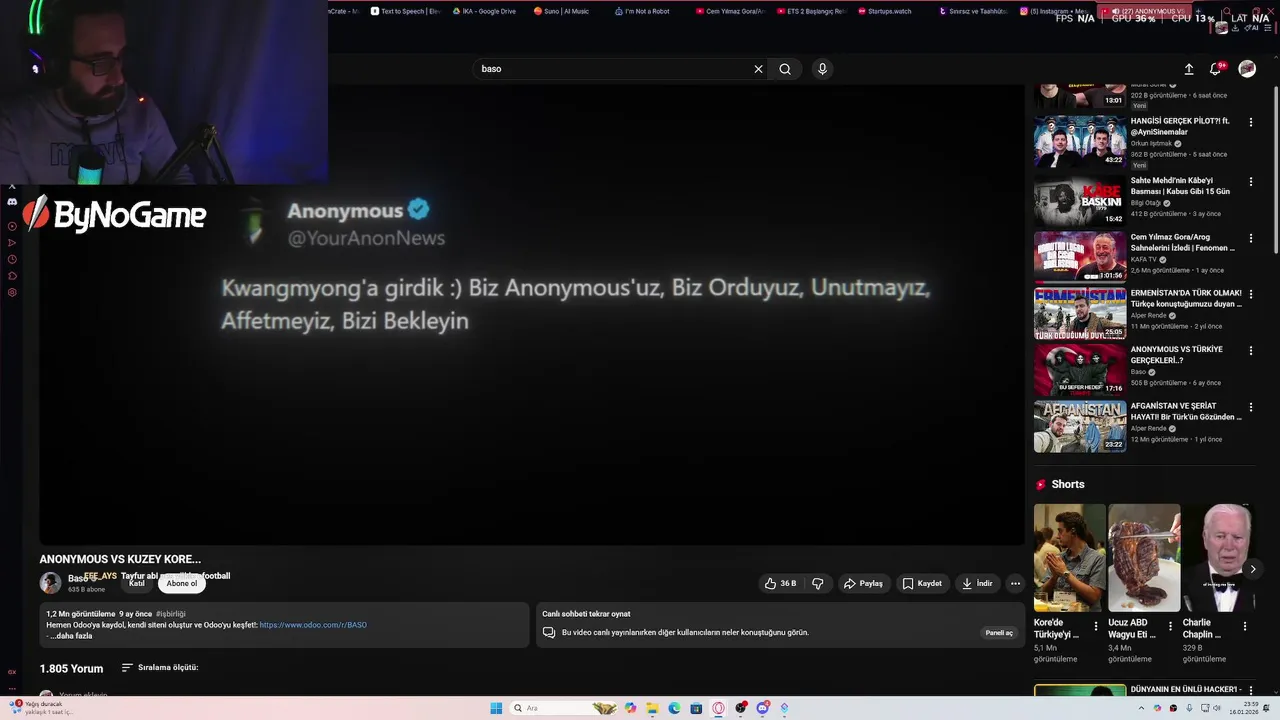Save video with Kaydet button
Viewport: 1280px width, 720px height.
click(922, 584)
